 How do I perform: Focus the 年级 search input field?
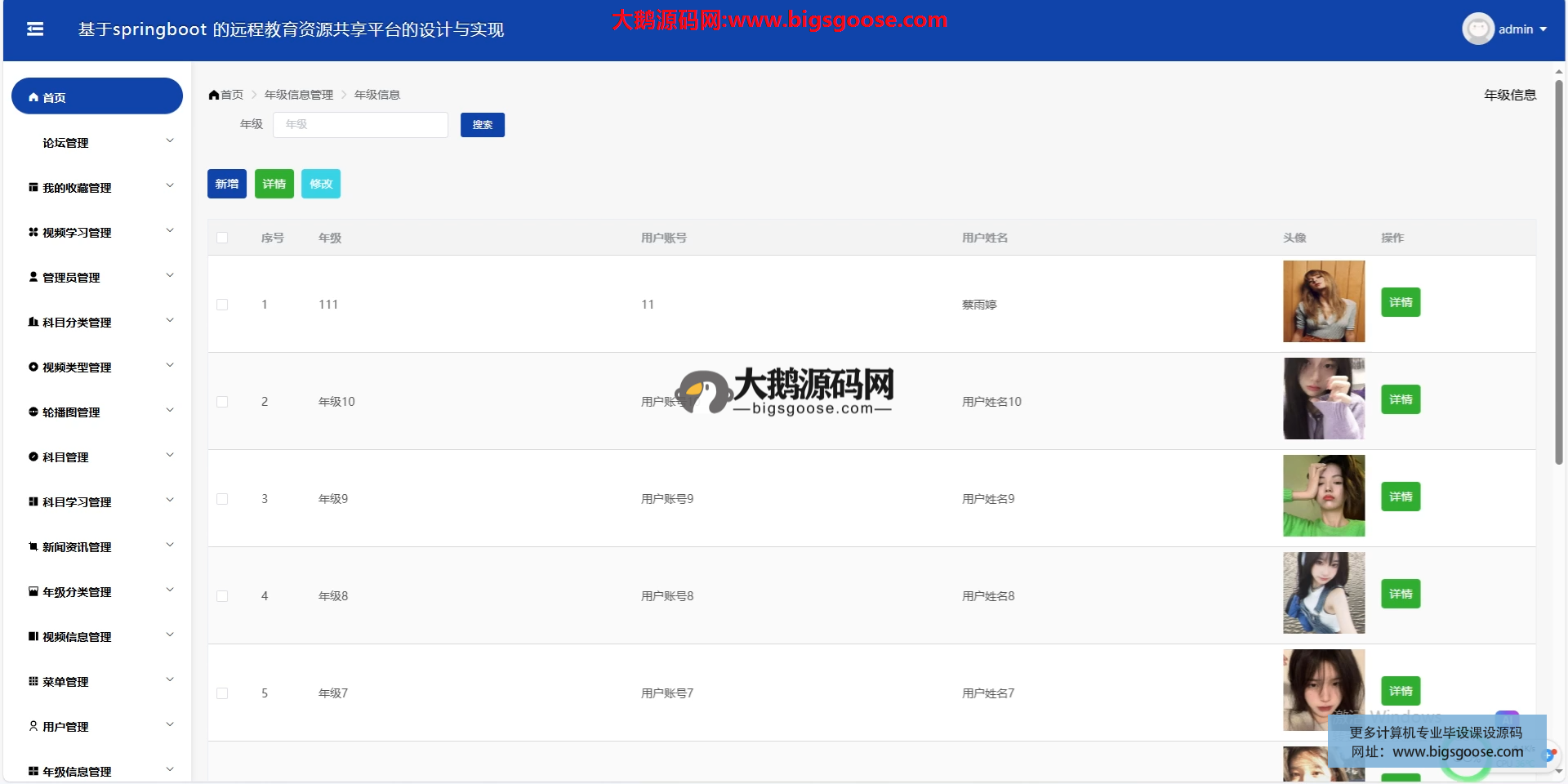(x=360, y=125)
